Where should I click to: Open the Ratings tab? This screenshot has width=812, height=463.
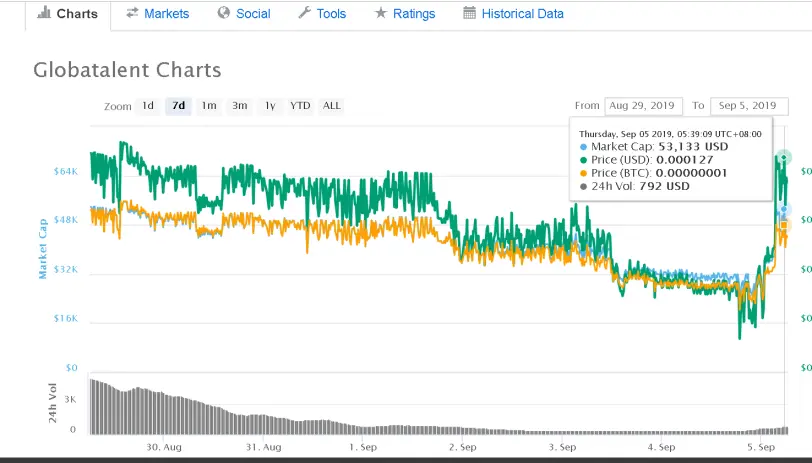click(405, 14)
